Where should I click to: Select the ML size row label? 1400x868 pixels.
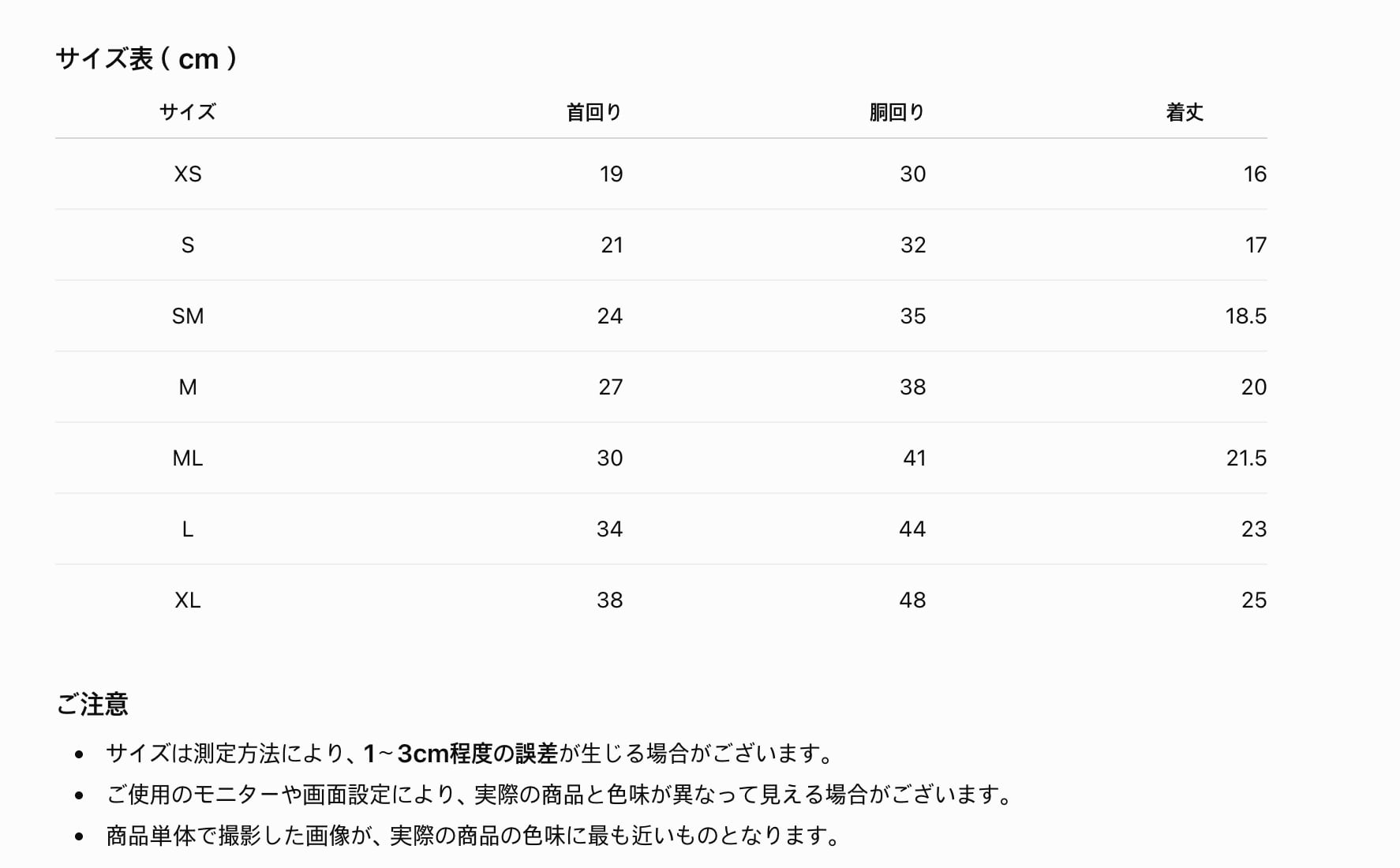click(188, 458)
